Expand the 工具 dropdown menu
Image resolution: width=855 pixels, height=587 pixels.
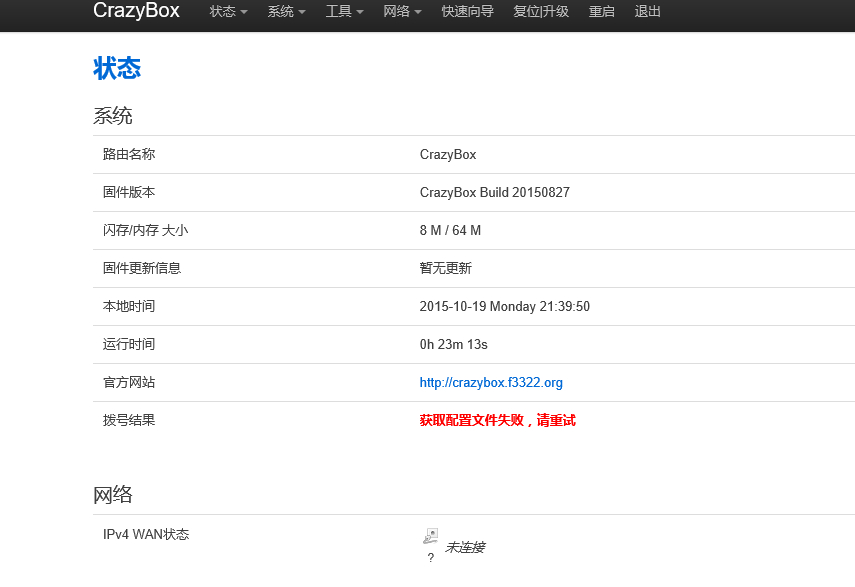tap(345, 11)
